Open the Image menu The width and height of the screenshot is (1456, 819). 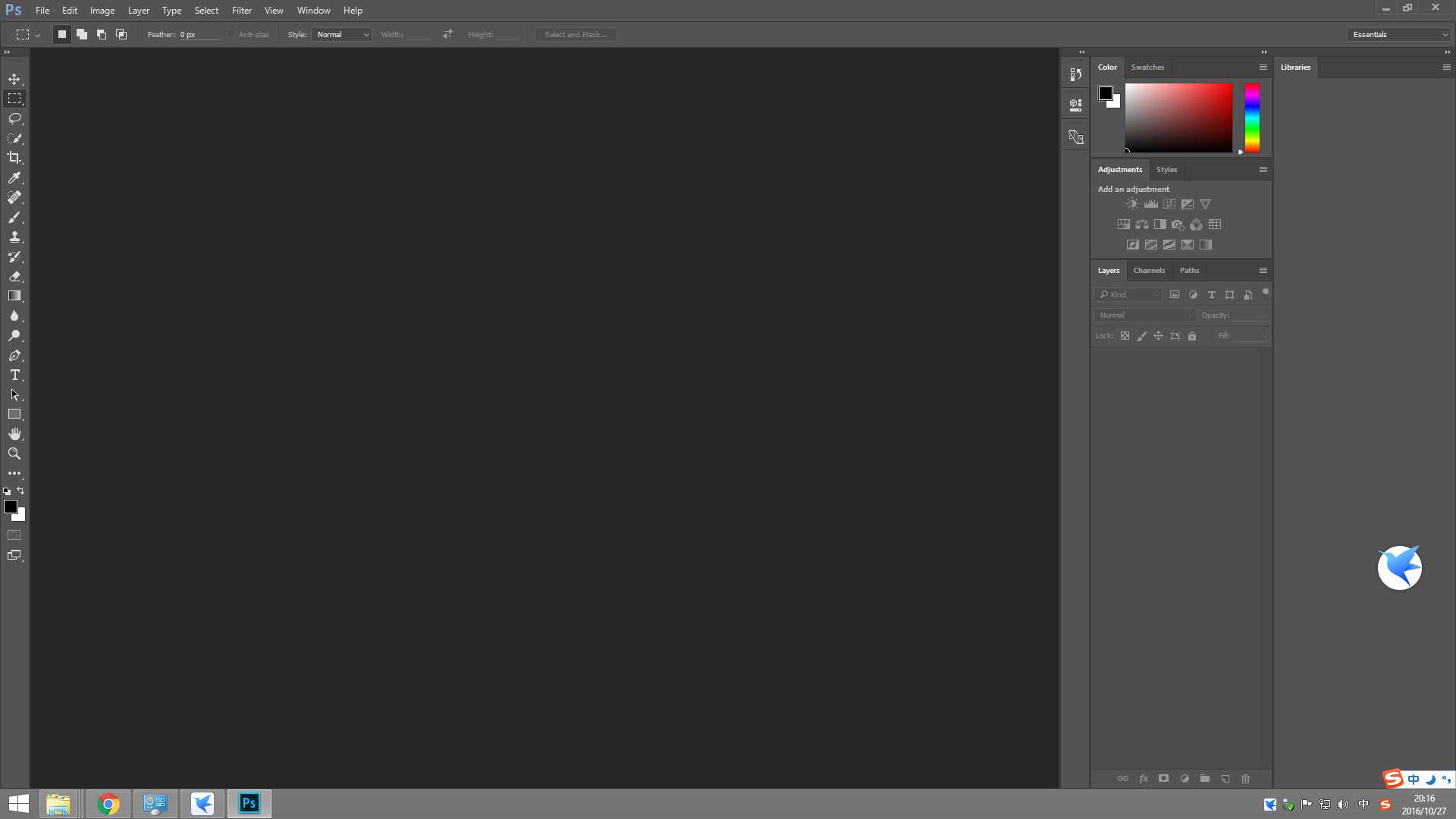click(x=102, y=11)
